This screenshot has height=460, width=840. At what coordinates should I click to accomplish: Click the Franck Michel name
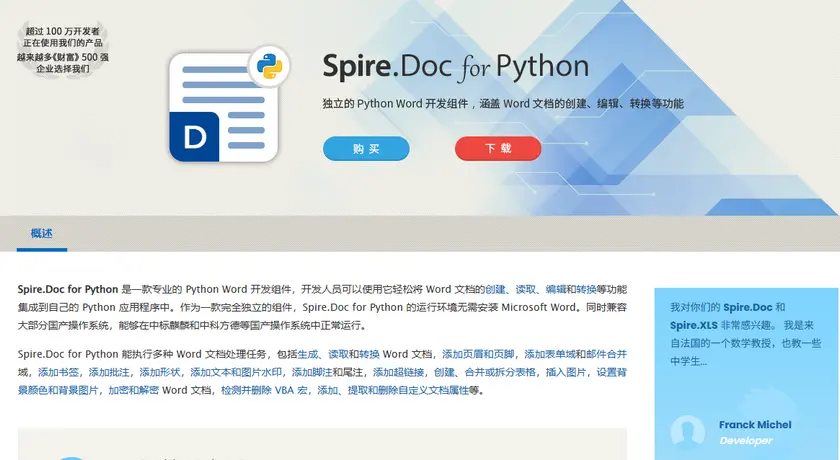pyautogui.click(x=755, y=425)
